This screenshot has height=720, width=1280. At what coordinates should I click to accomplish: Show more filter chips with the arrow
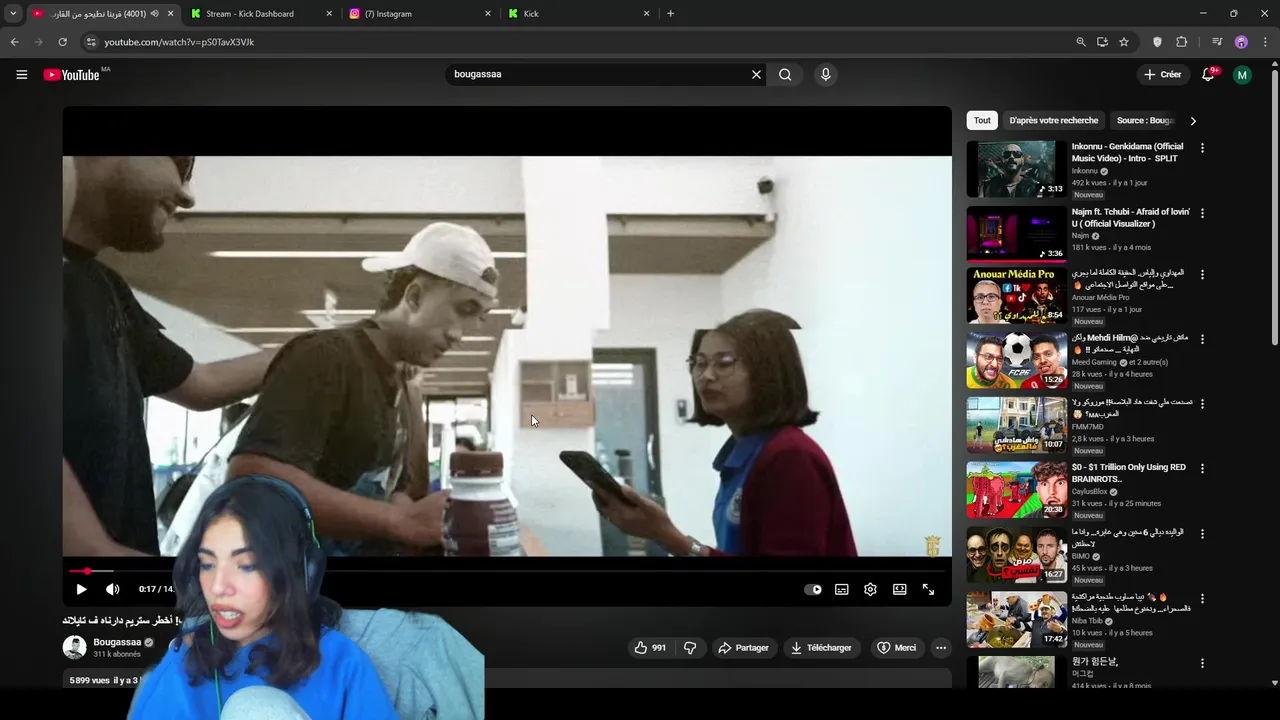(x=1193, y=121)
